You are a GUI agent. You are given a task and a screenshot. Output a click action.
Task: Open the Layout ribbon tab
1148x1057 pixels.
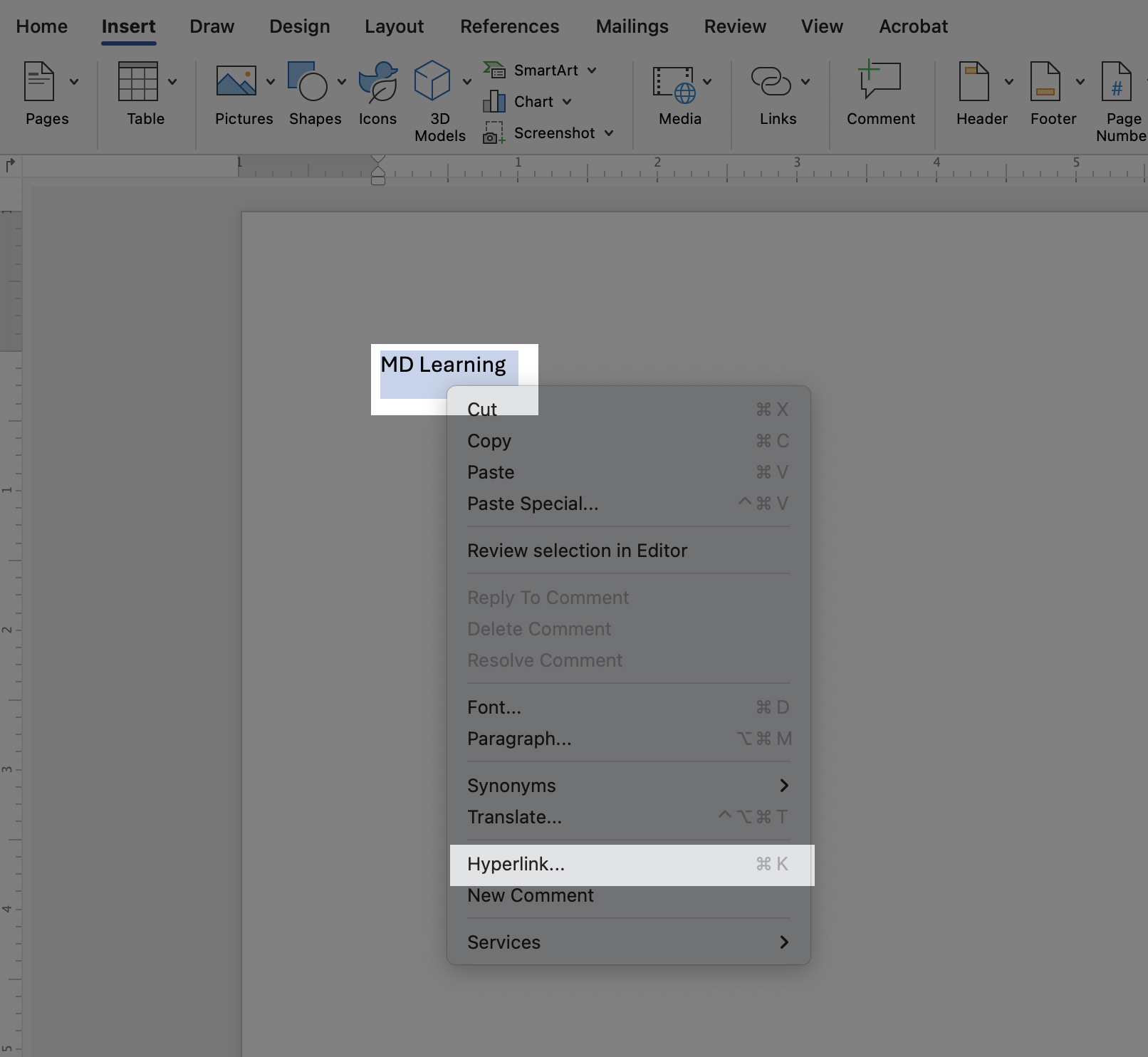point(394,26)
